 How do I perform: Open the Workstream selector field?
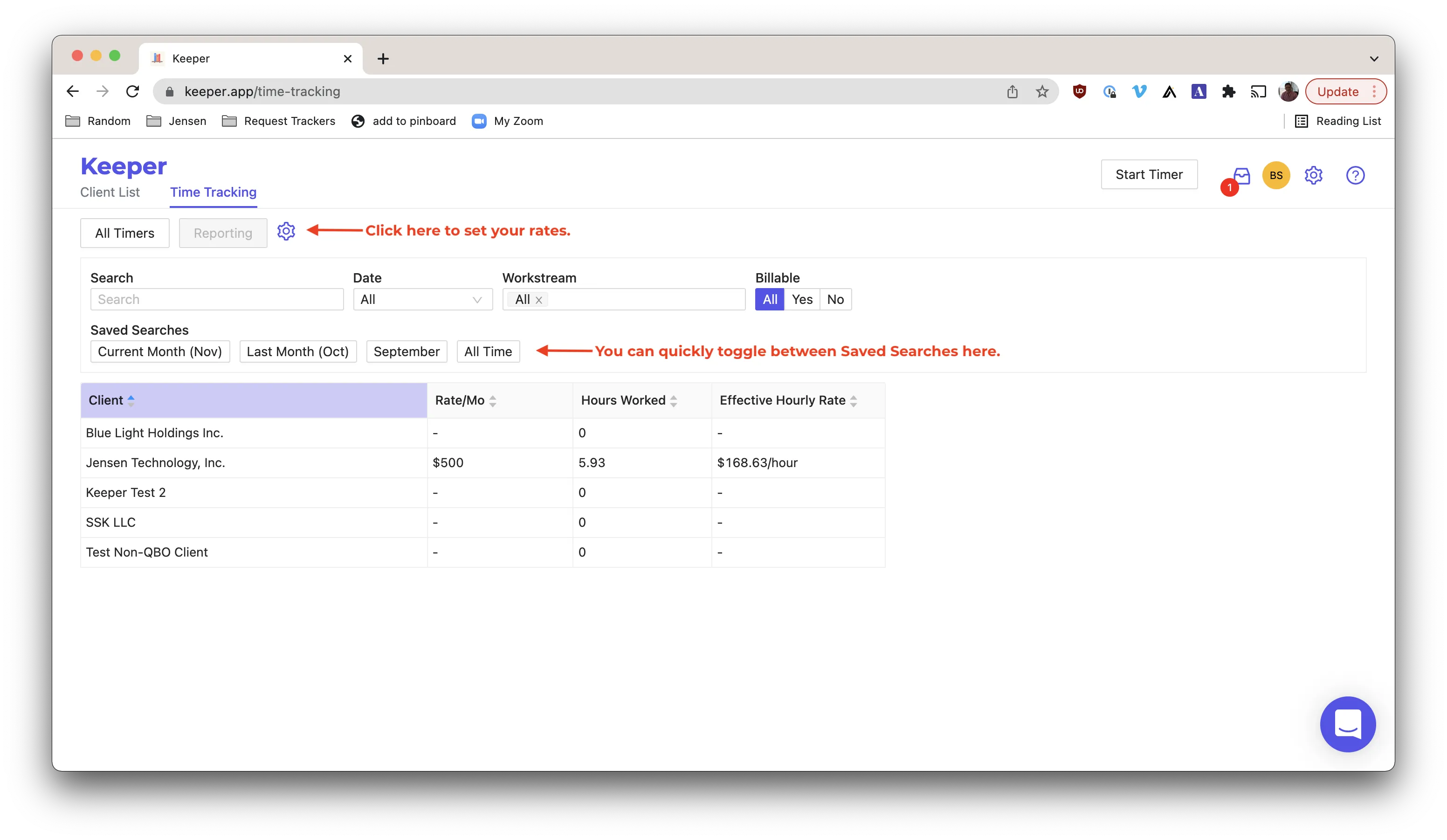point(624,299)
